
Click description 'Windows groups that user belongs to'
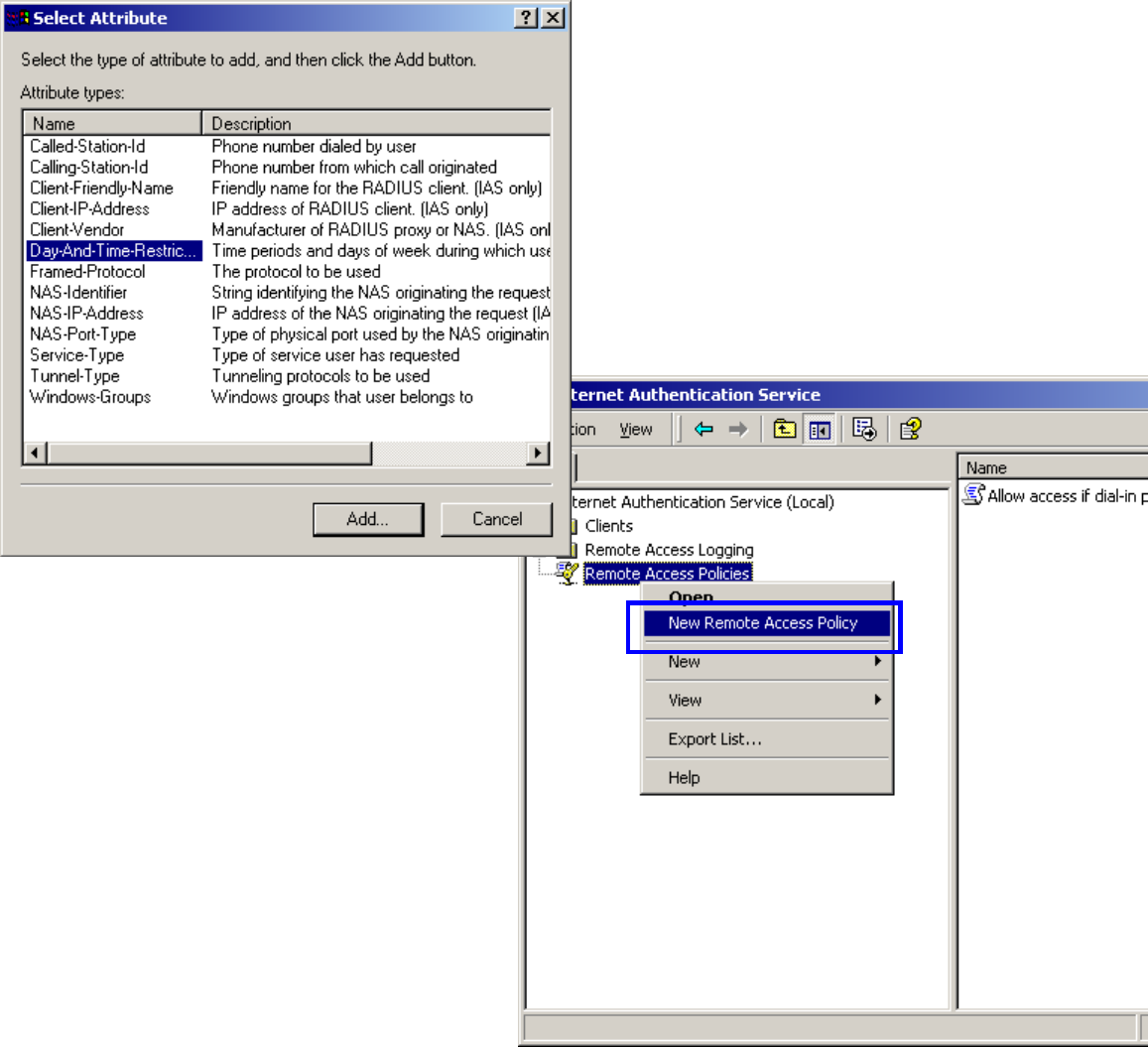[x=342, y=397]
